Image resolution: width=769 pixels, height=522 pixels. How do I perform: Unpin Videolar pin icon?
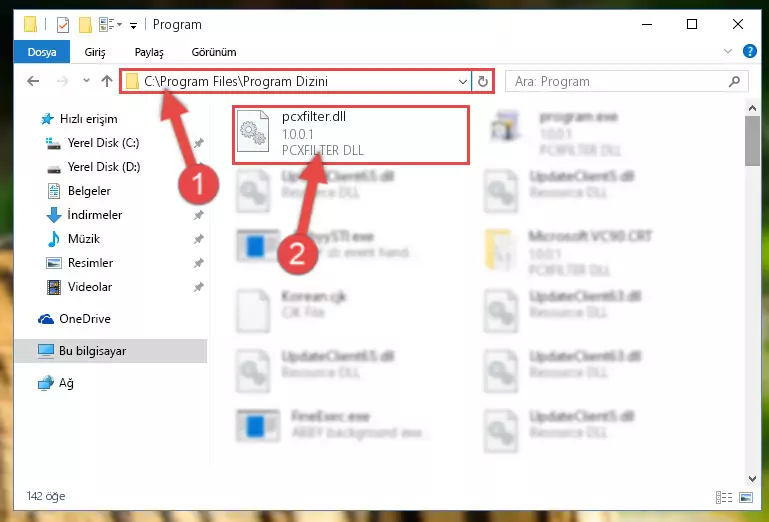click(198, 287)
